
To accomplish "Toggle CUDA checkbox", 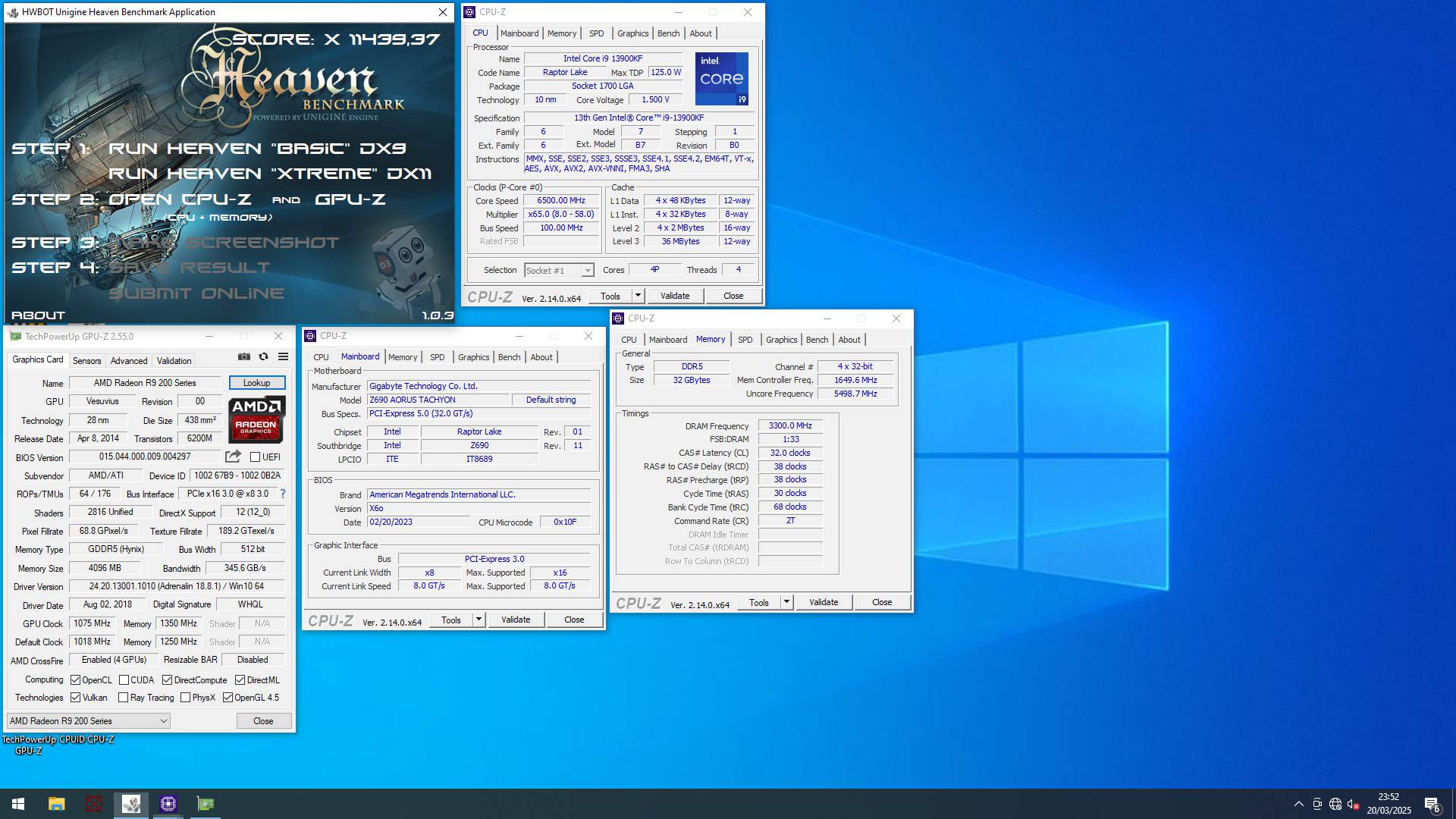I will (124, 680).
